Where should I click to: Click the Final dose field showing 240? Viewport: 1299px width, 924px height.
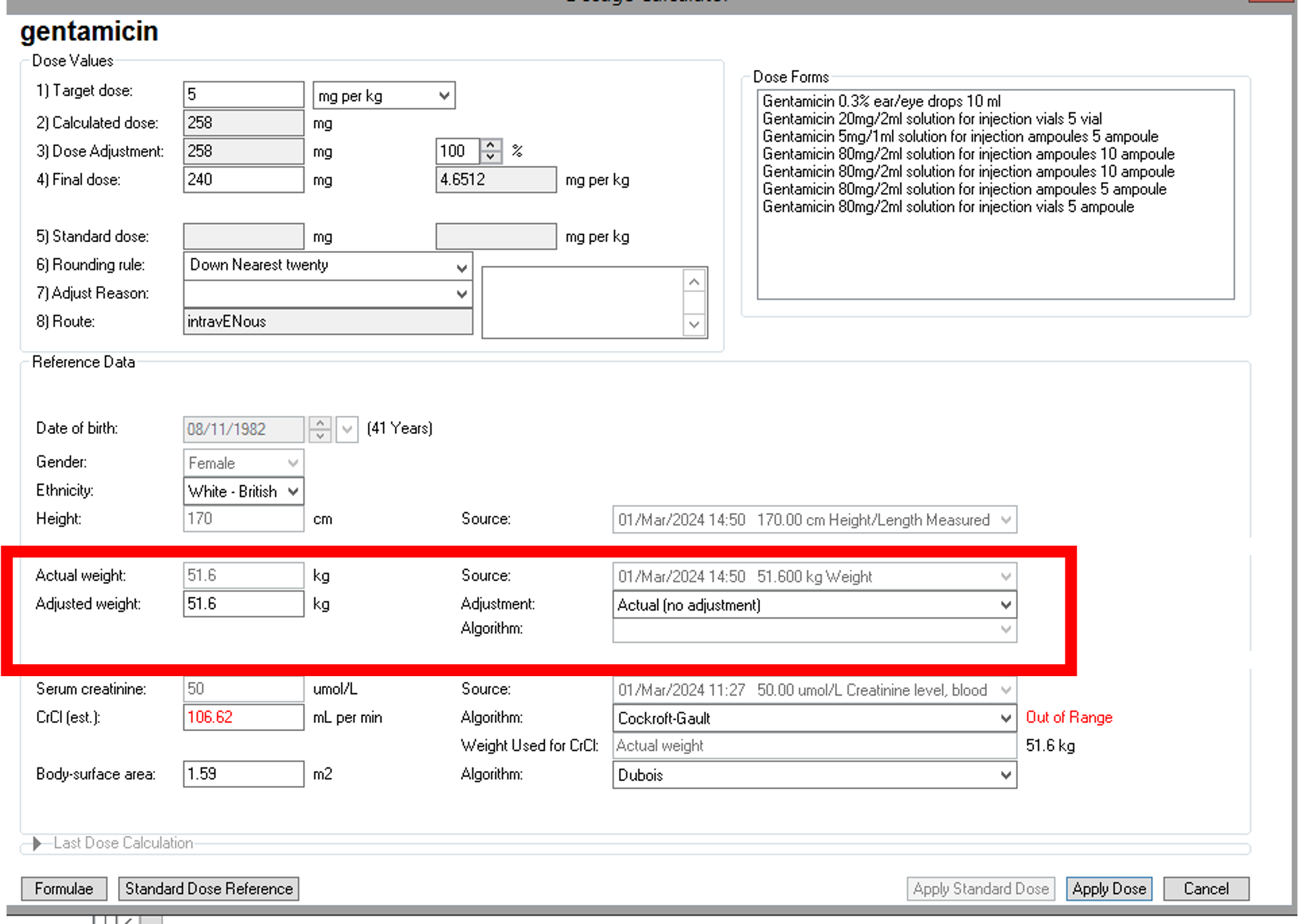[243, 180]
